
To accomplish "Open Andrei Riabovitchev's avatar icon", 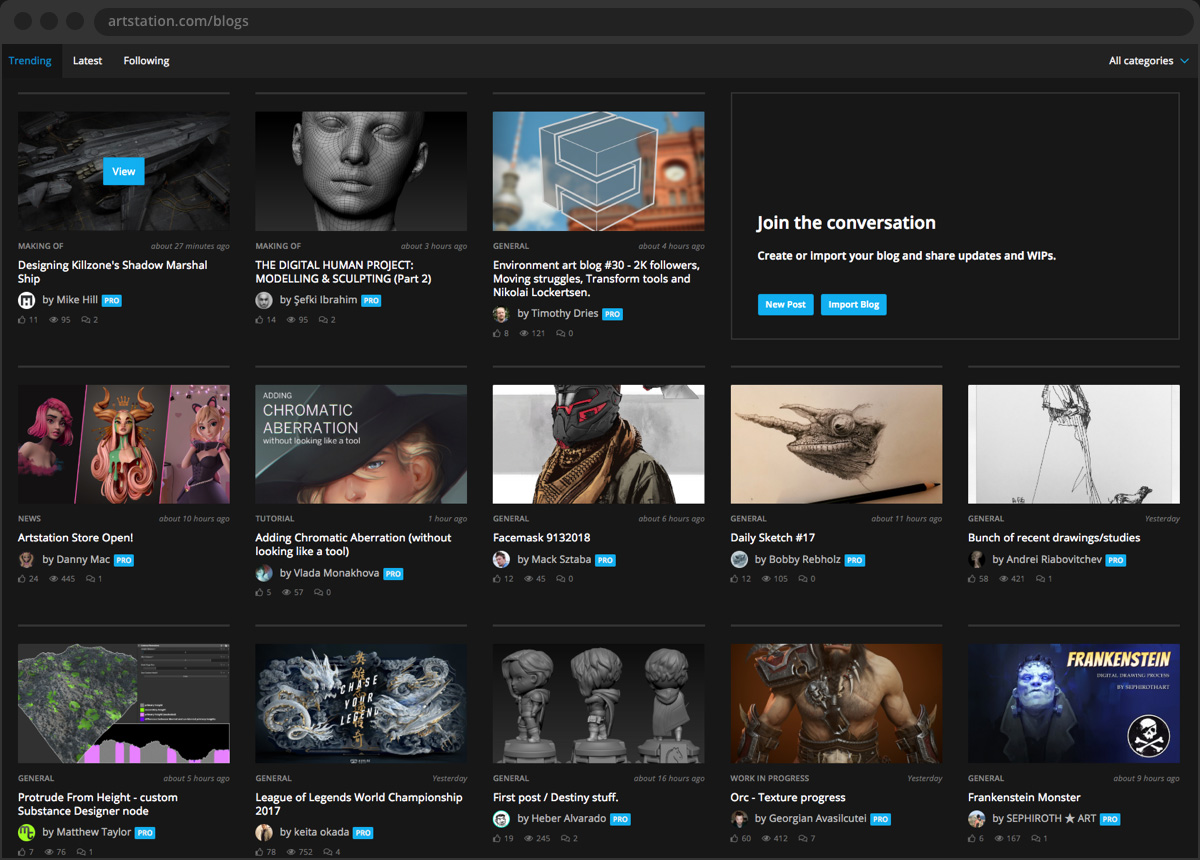I will (977, 560).
